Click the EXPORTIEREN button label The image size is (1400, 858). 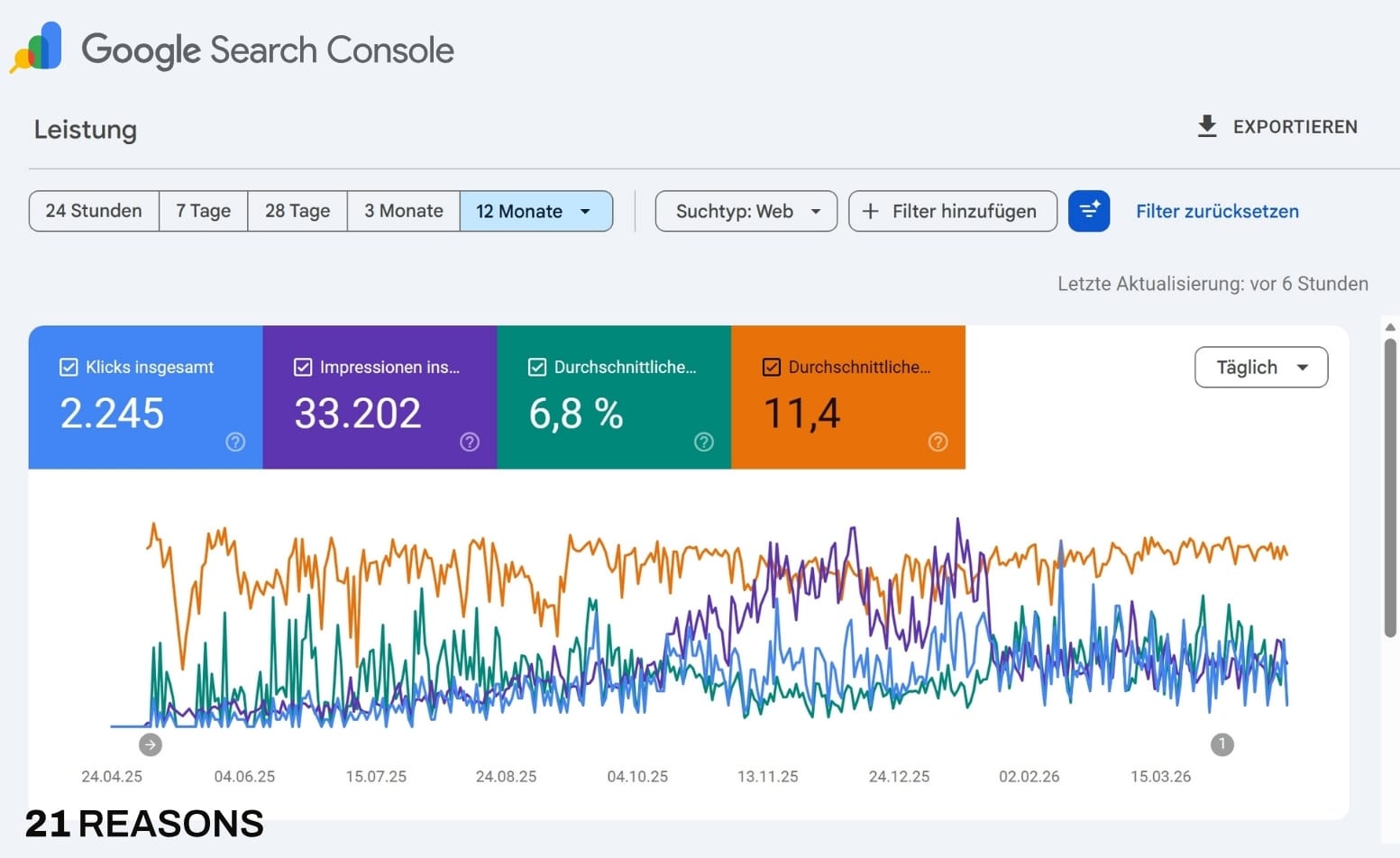1295,127
